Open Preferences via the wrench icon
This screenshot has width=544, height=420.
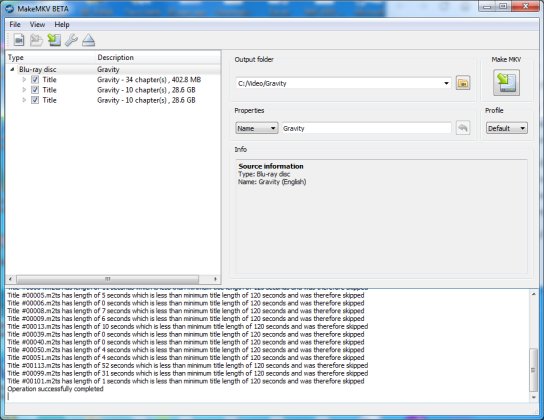[x=71, y=40]
